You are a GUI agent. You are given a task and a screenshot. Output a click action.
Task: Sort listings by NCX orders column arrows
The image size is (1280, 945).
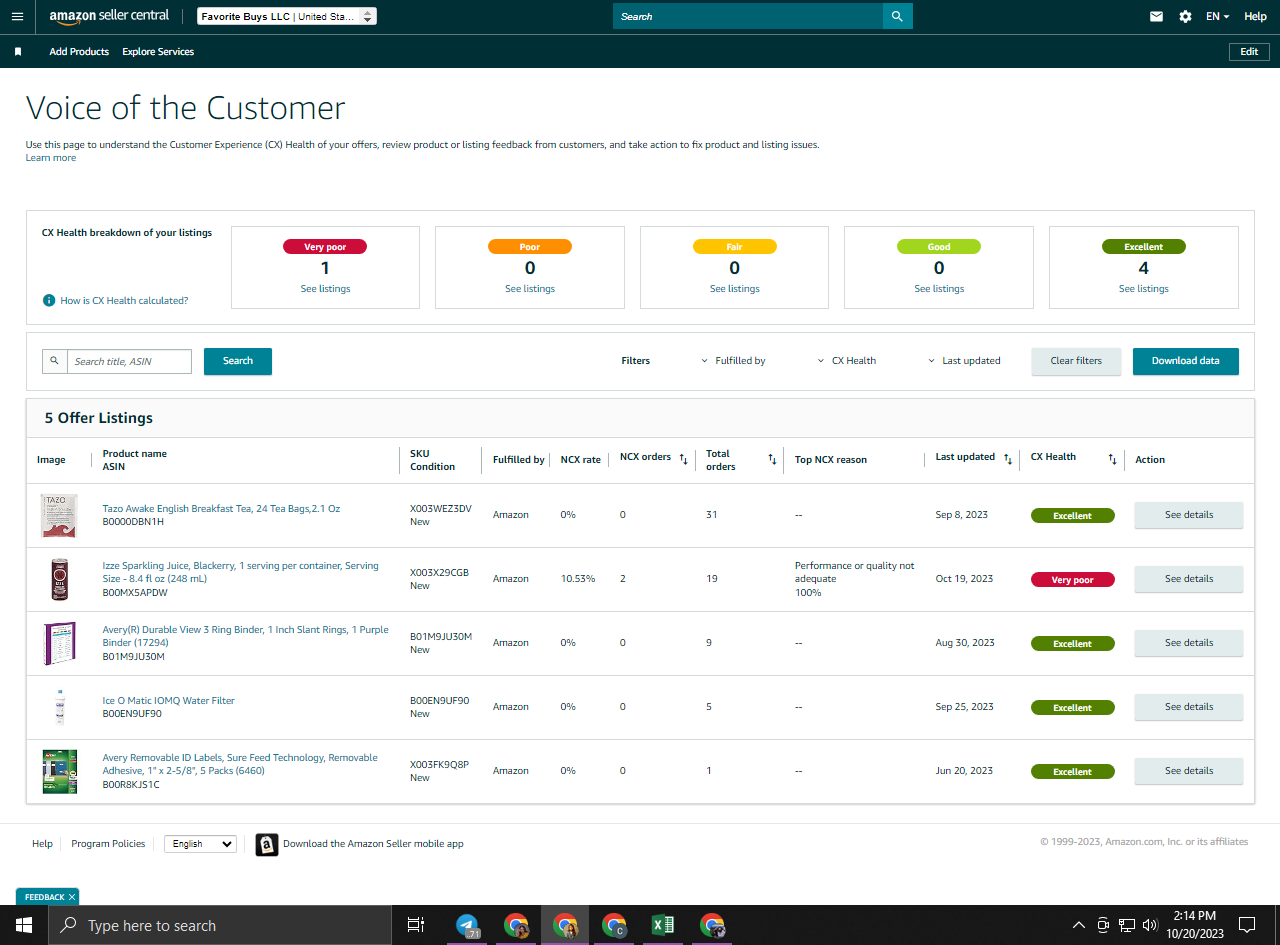(684, 459)
